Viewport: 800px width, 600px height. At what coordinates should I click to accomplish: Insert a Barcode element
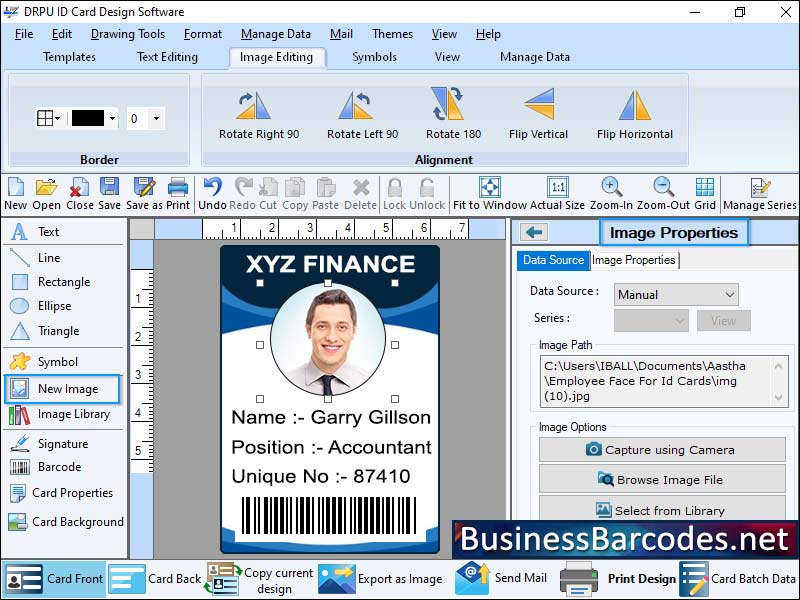pos(45,467)
